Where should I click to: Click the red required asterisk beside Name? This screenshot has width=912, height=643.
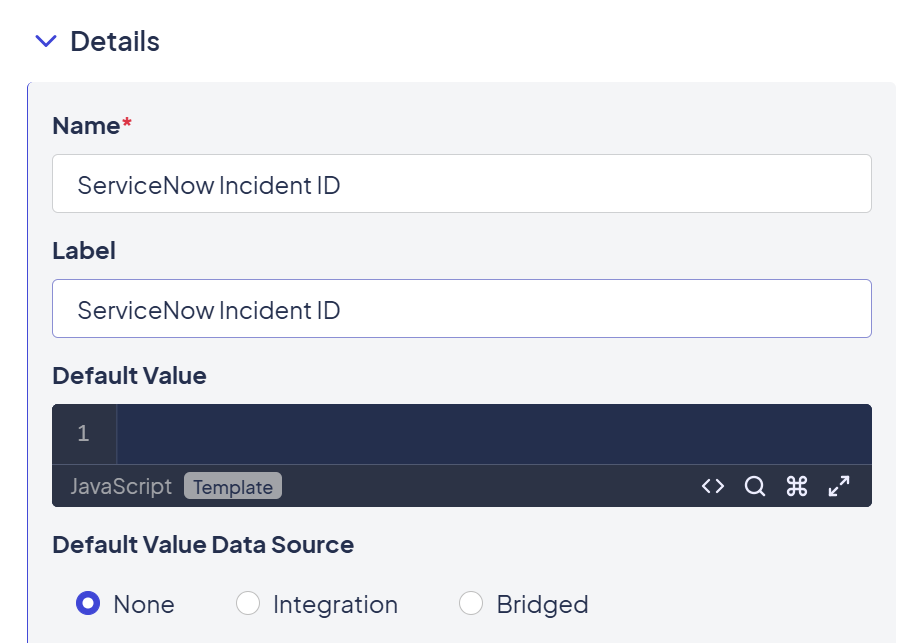(127, 124)
